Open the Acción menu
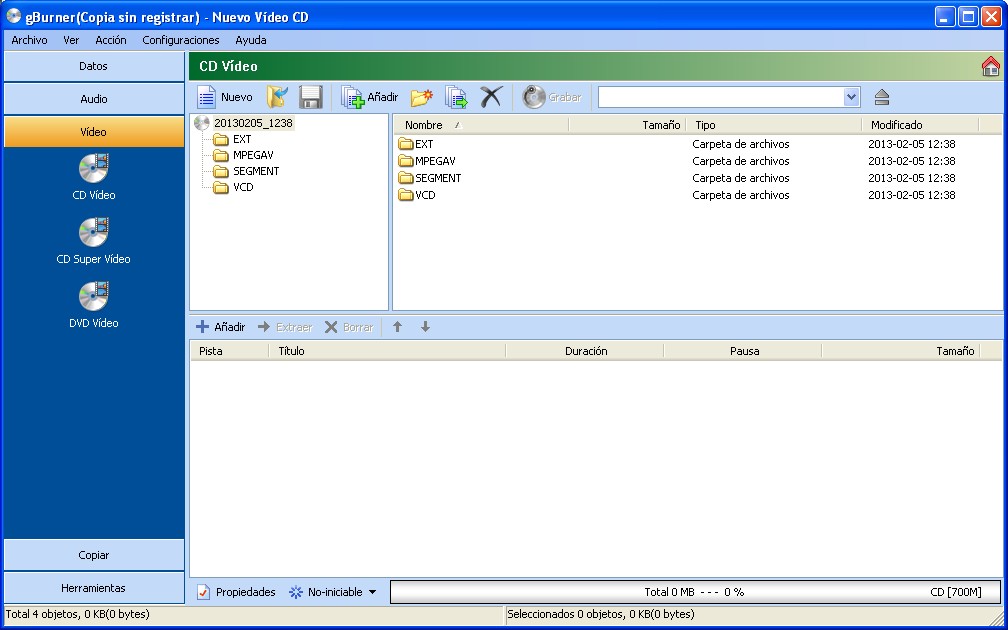The height and width of the screenshot is (630, 1008). (x=111, y=40)
